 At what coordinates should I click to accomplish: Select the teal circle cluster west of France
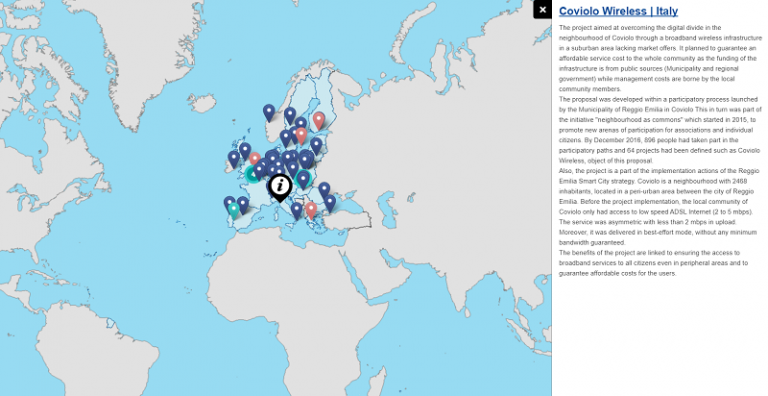(252, 174)
